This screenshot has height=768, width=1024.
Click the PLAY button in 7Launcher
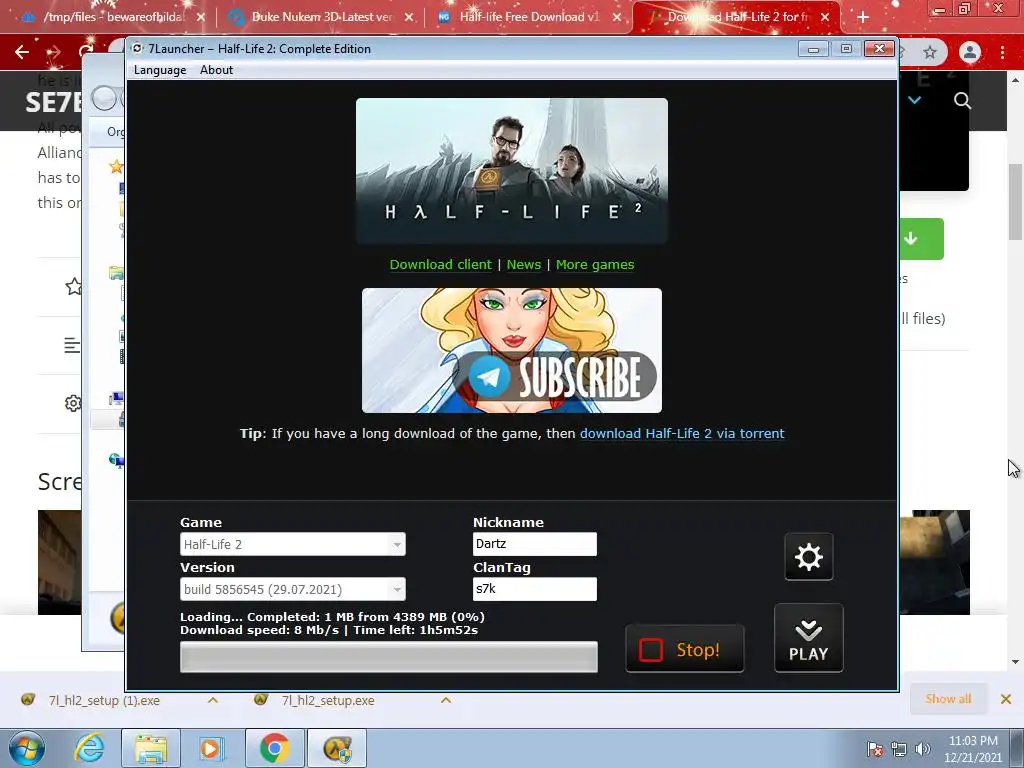(808, 638)
